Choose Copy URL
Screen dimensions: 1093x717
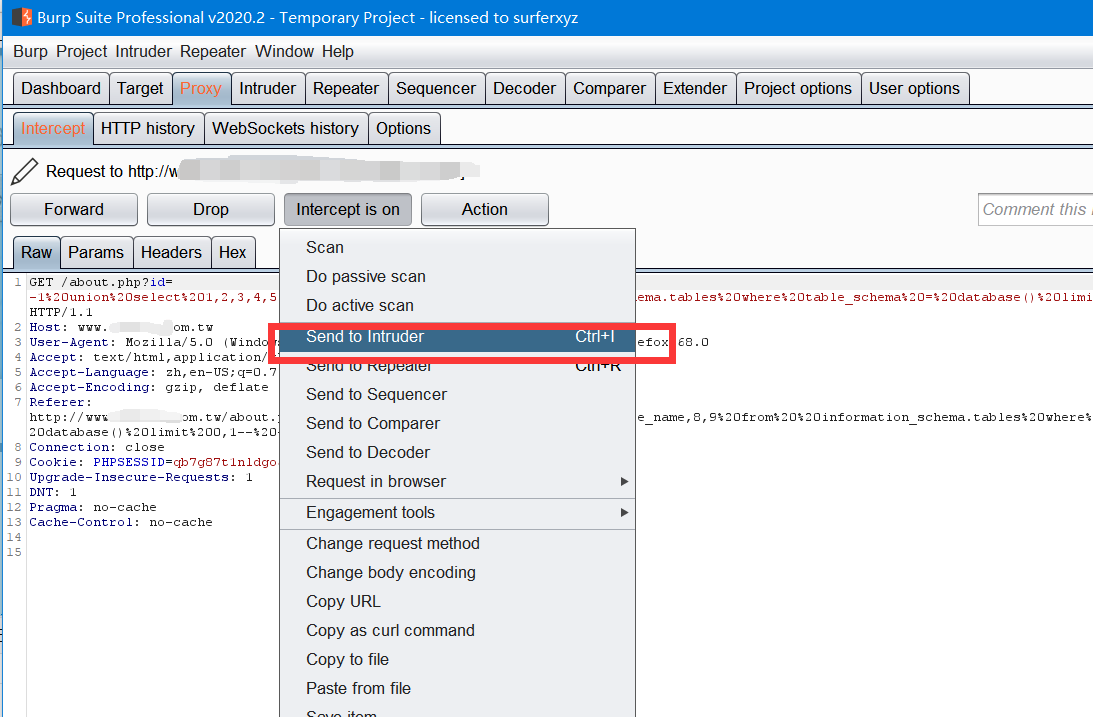tap(457, 601)
